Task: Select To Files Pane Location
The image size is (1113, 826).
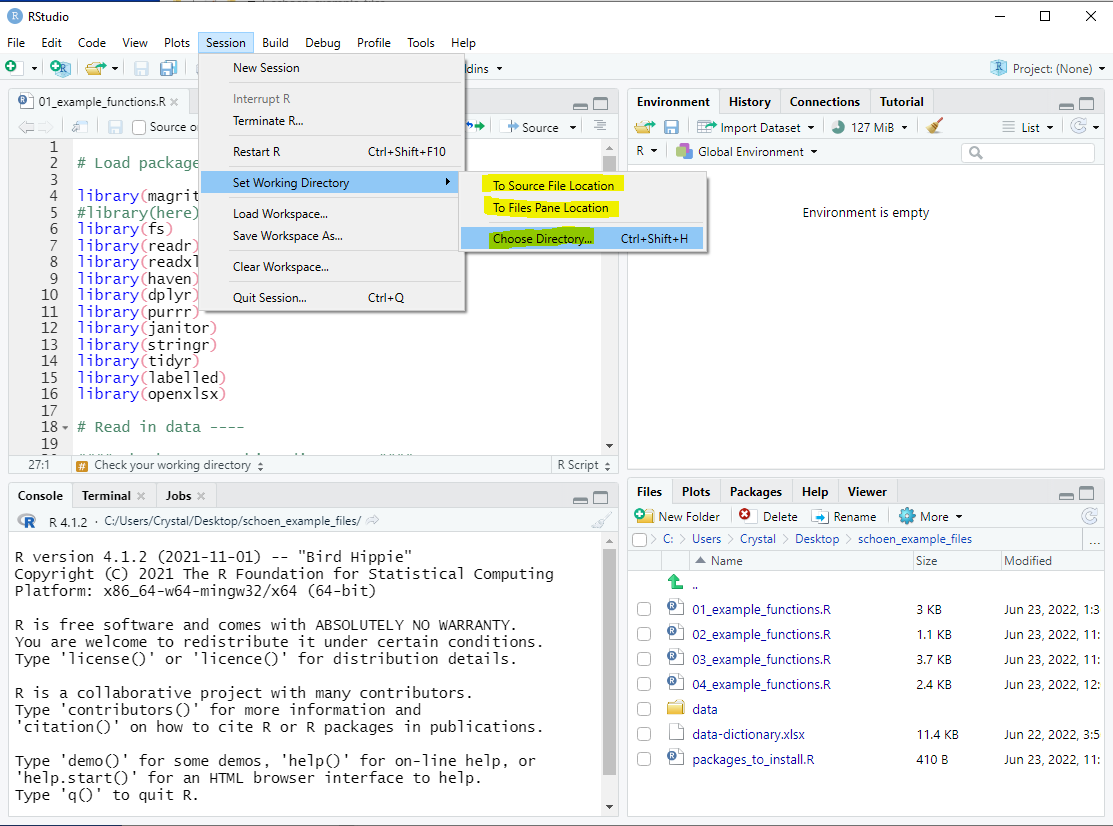Action: tap(551, 208)
